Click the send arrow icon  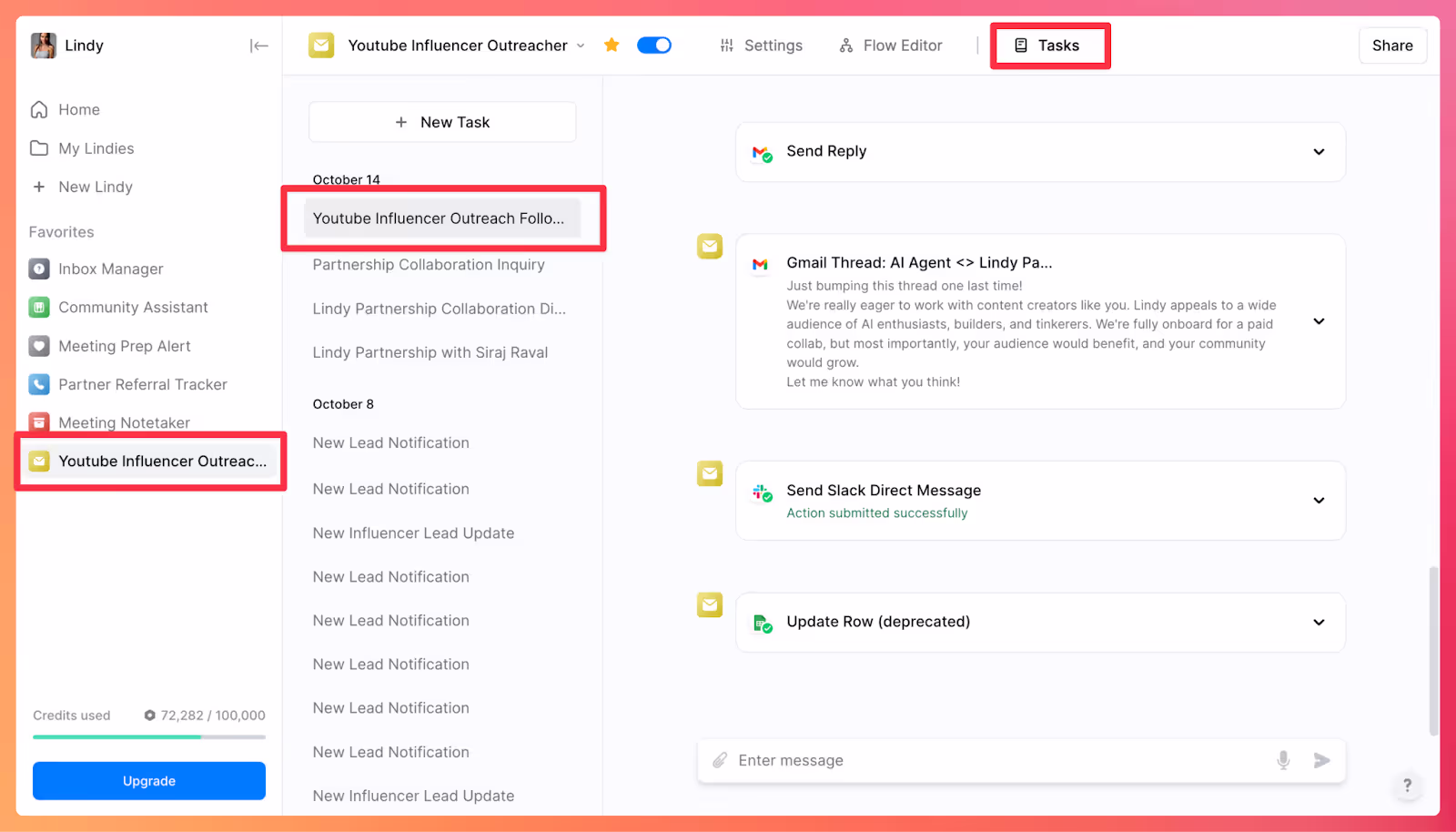1322,760
